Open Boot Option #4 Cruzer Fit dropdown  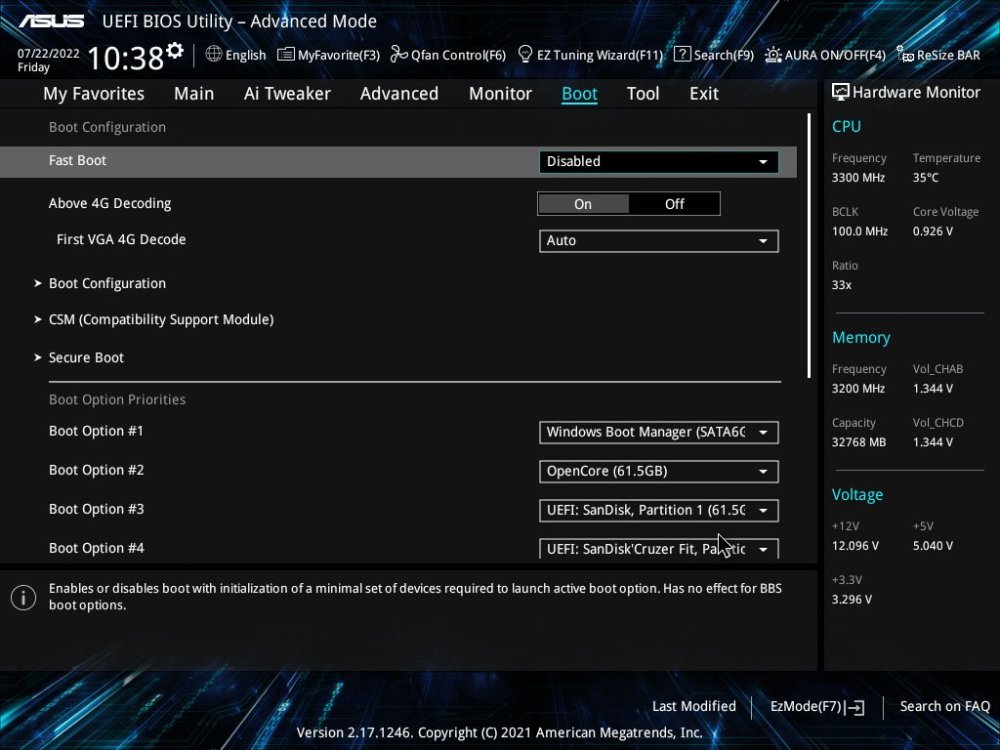click(658, 548)
